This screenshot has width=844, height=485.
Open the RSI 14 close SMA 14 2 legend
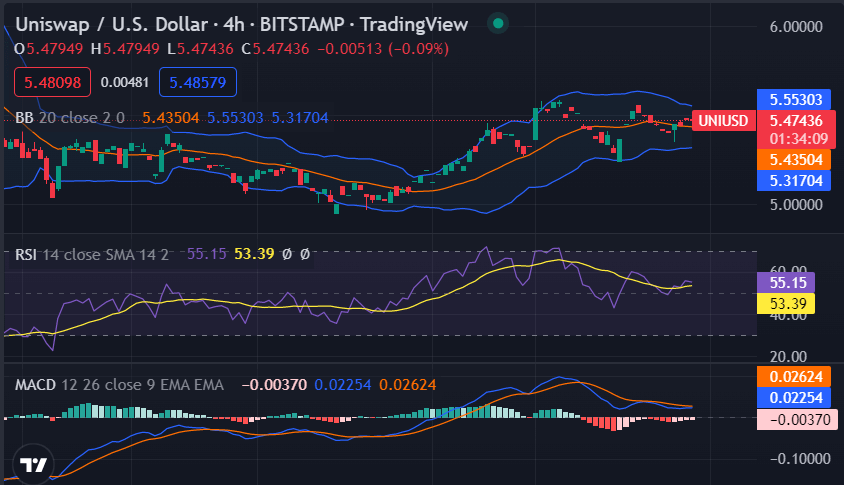(92, 254)
